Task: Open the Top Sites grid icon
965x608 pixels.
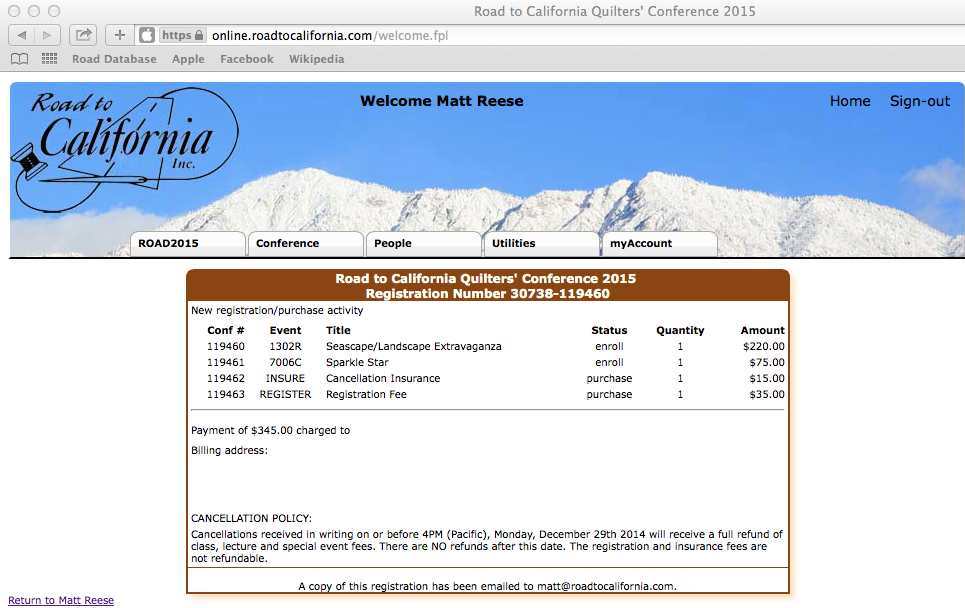Action: [x=49, y=59]
